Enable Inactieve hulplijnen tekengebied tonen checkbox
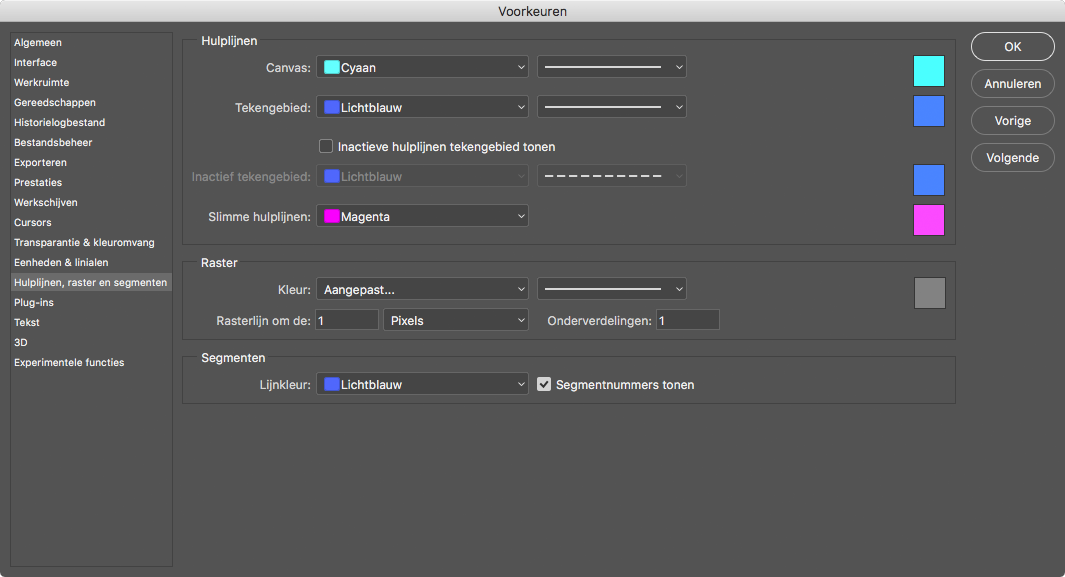 [x=326, y=146]
